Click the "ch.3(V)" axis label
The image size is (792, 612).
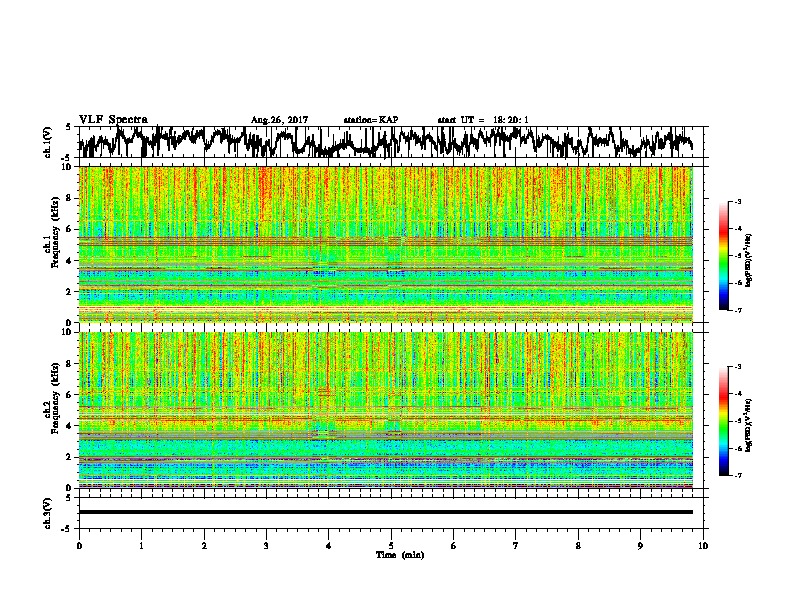pyautogui.click(x=47, y=514)
